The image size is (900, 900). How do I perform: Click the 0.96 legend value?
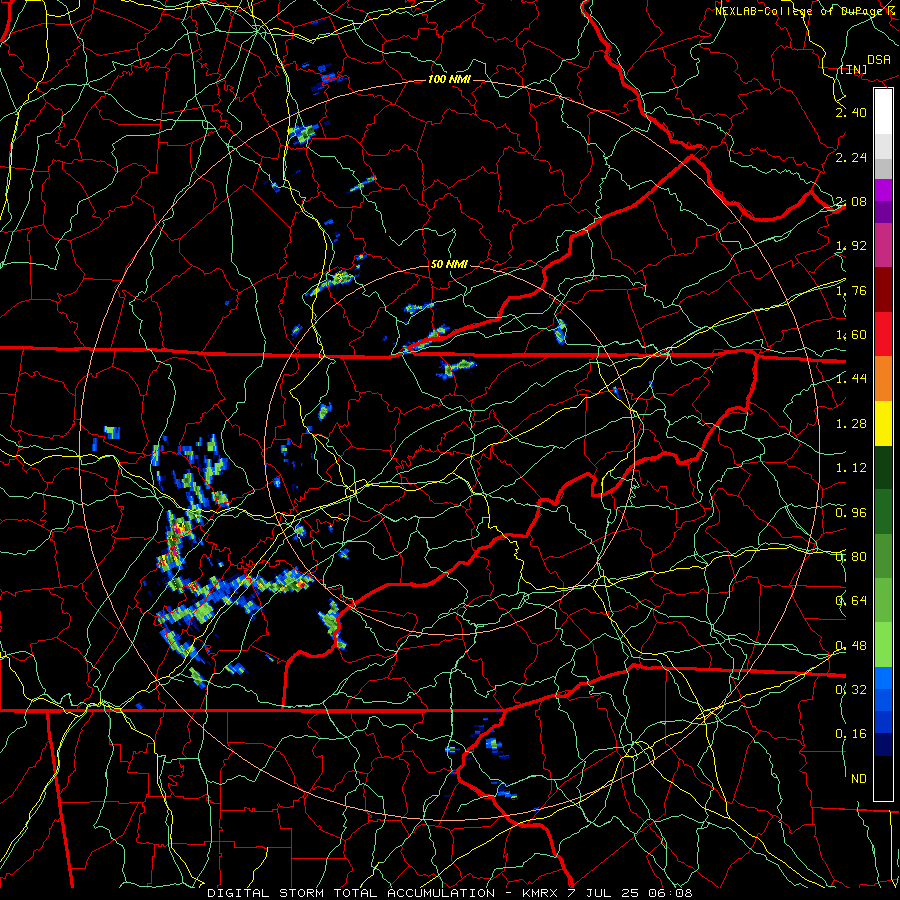coord(851,513)
